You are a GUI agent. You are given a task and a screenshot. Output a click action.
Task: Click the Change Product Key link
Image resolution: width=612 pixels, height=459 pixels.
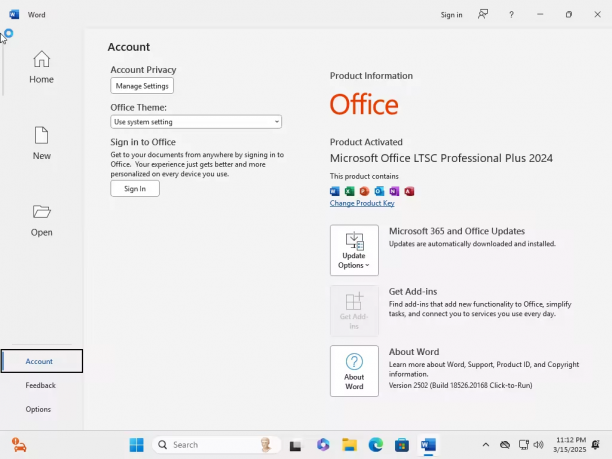point(362,203)
